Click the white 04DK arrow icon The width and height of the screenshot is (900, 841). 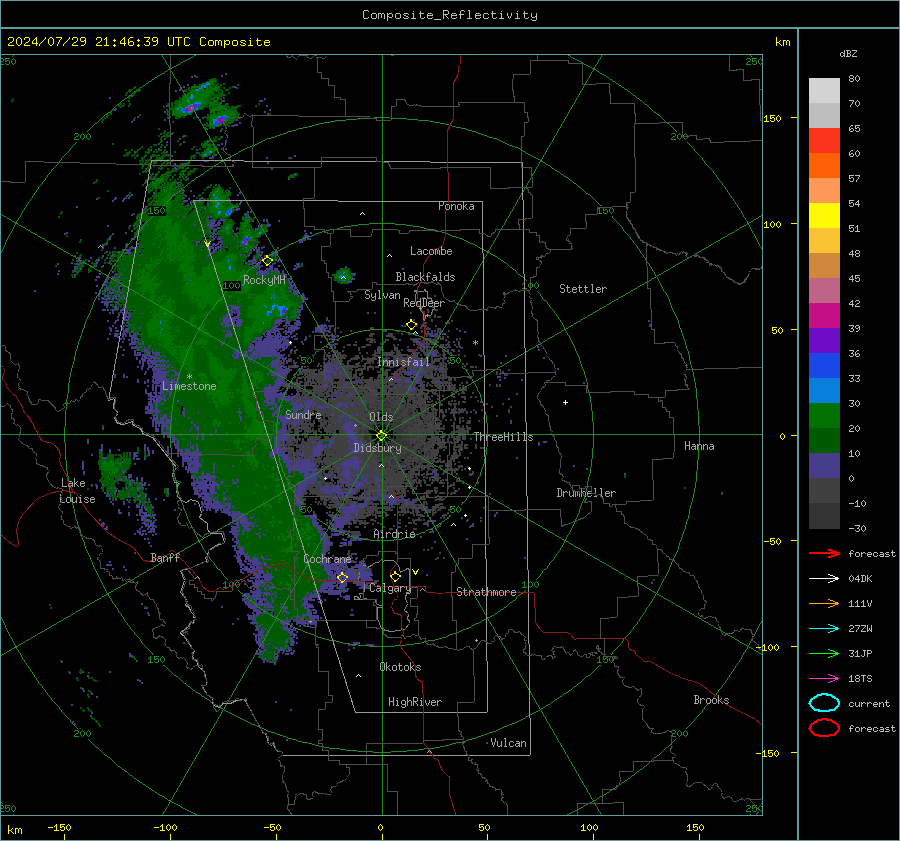click(x=824, y=579)
